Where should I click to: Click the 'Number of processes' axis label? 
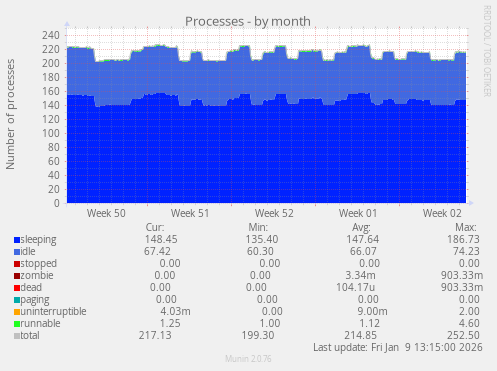click(10, 114)
